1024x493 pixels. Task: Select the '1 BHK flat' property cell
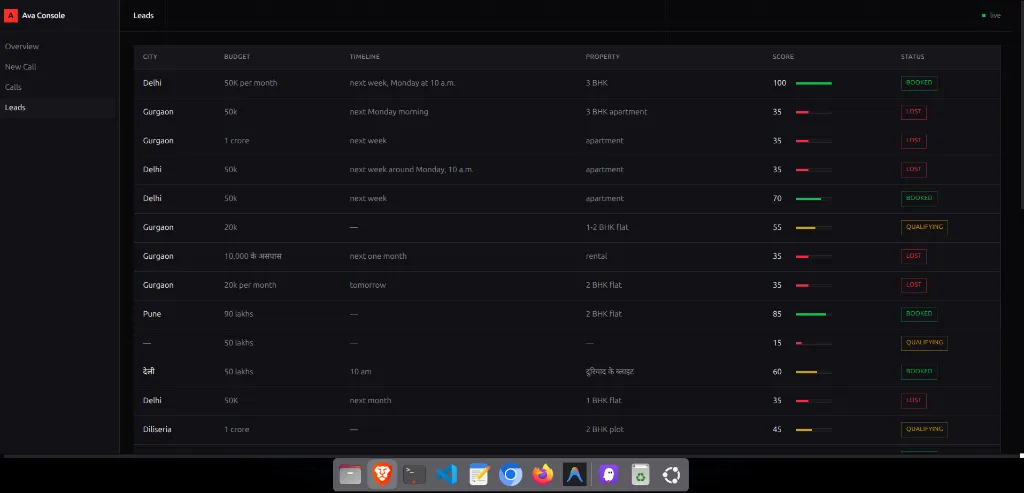[603, 400]
